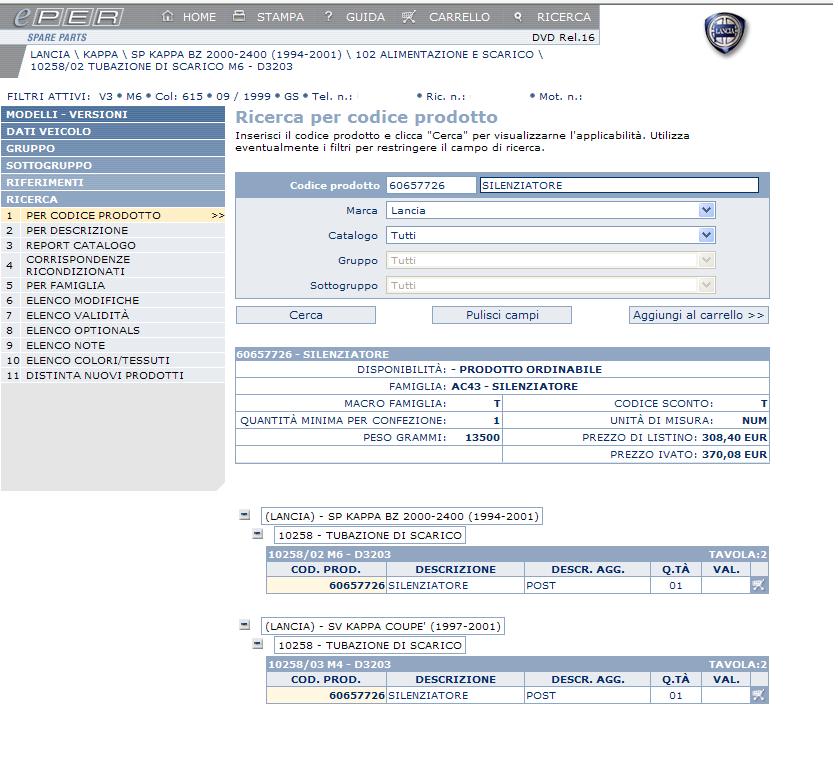Image resolution: width=838 pixels, height=766 pixels.
Task: Click the AC43 - SILENZIATORE family value
Action: 515,386
